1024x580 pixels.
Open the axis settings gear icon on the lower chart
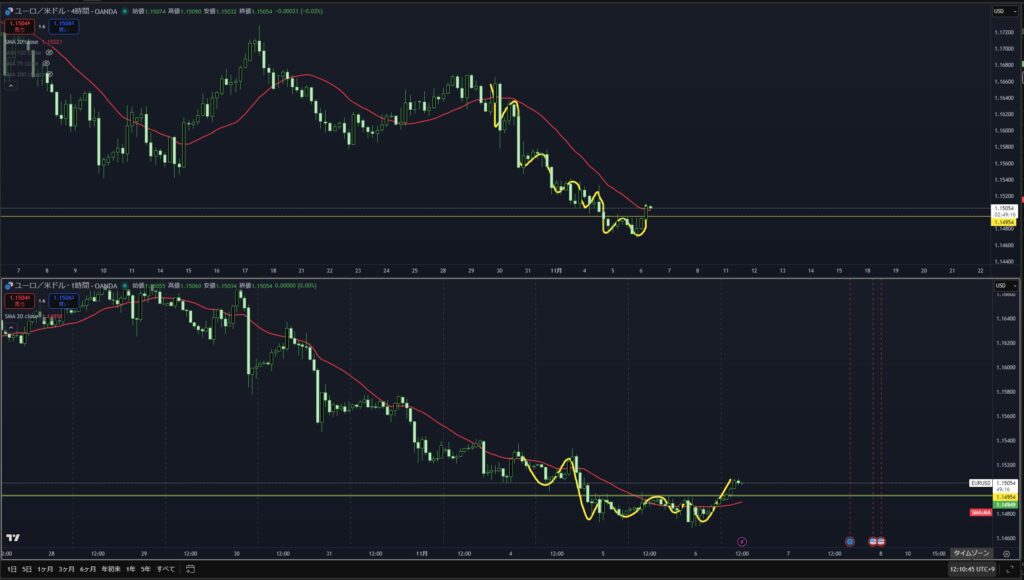tap(1006, 553)
